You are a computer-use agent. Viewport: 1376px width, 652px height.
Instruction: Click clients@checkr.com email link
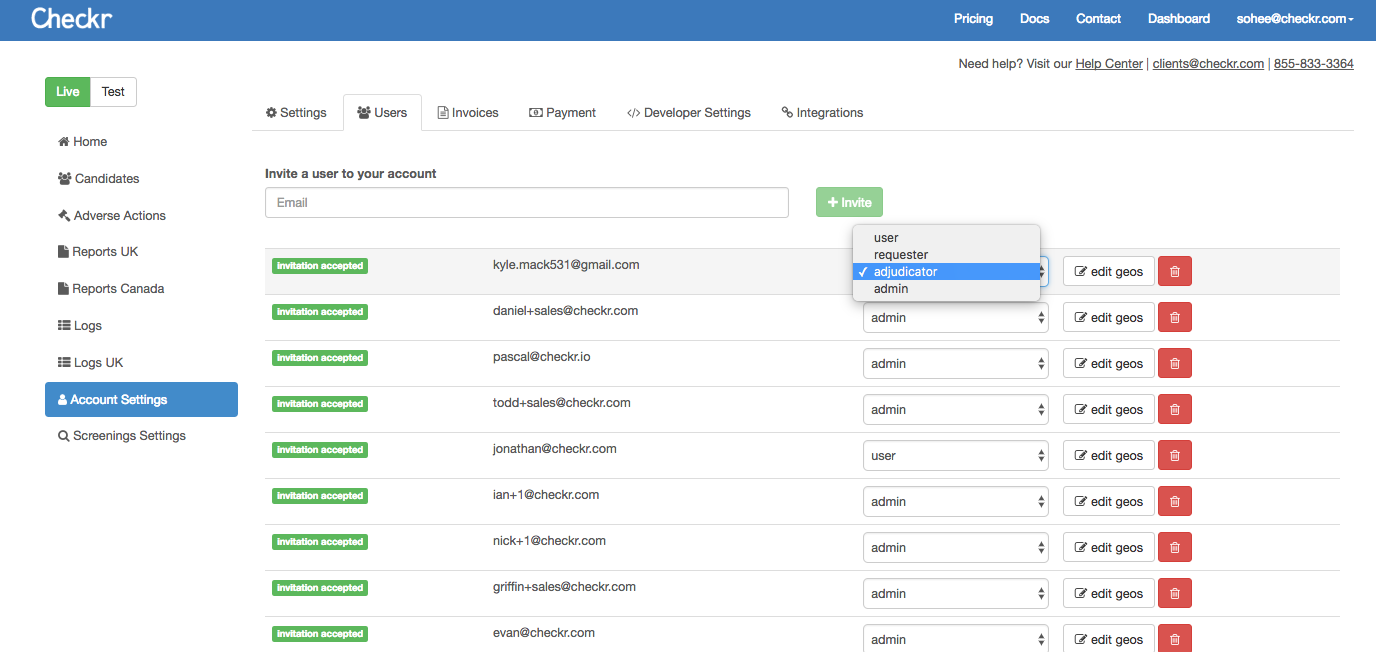pyautogui.click(x=1208, y=64)
